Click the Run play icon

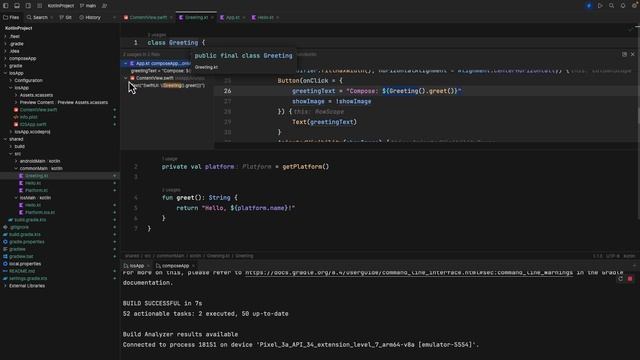pyautogui.click(x=600, y=6)
